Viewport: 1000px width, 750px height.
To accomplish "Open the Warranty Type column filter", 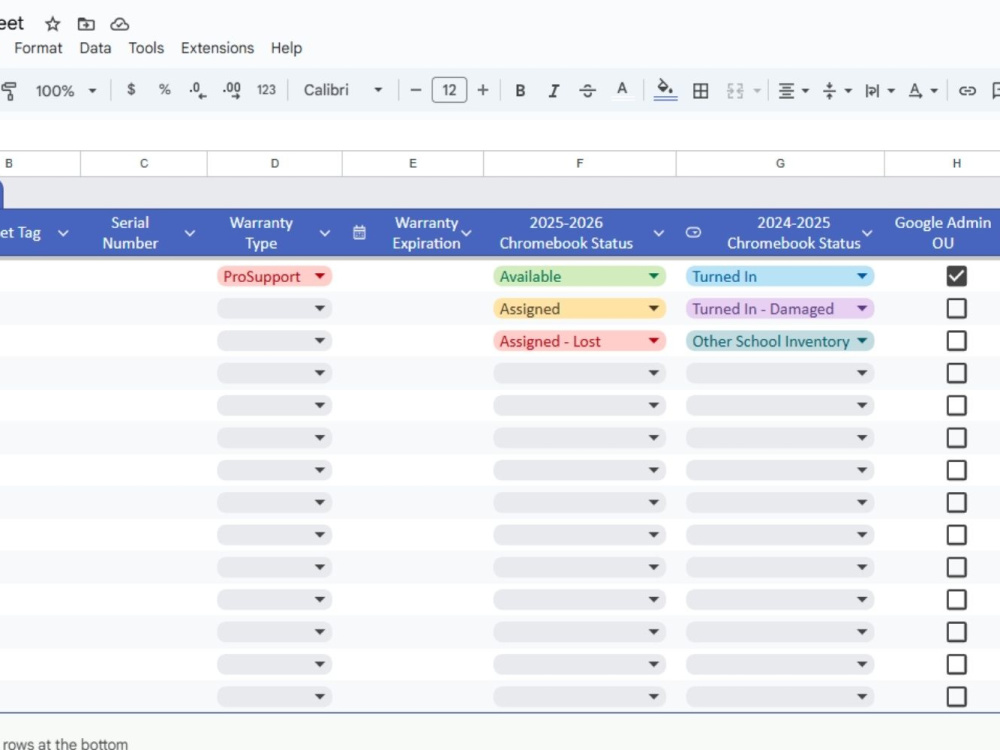I will coord(325,233).
